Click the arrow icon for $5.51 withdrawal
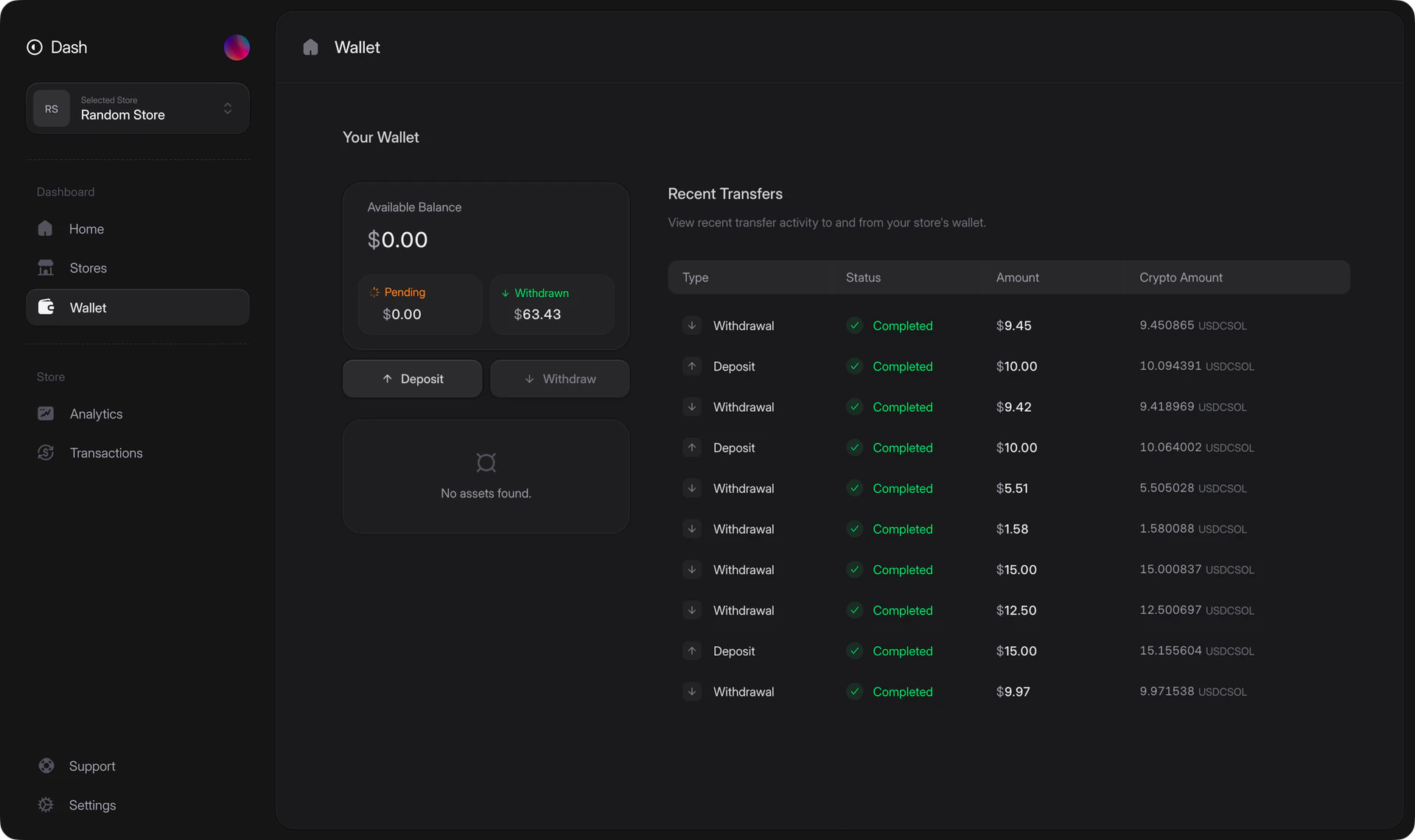This screenshot has width=1415, height=840. (691, 488)
